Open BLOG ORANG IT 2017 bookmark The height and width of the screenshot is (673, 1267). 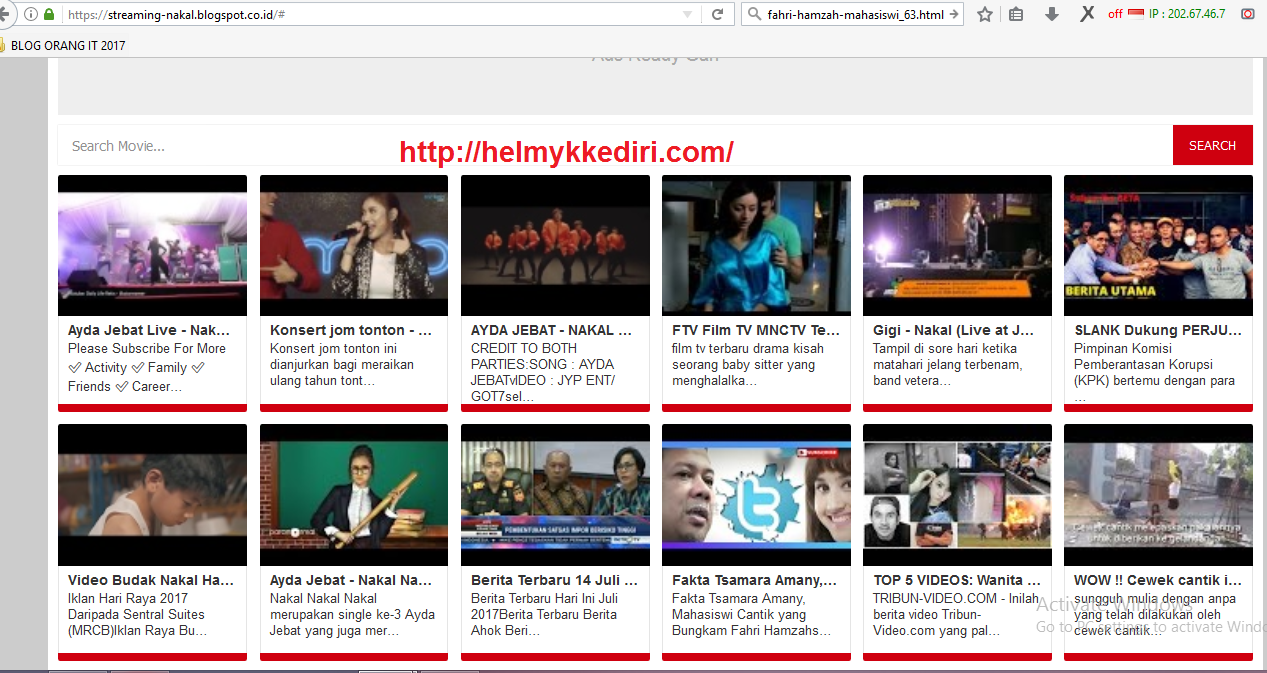[68, 45]
